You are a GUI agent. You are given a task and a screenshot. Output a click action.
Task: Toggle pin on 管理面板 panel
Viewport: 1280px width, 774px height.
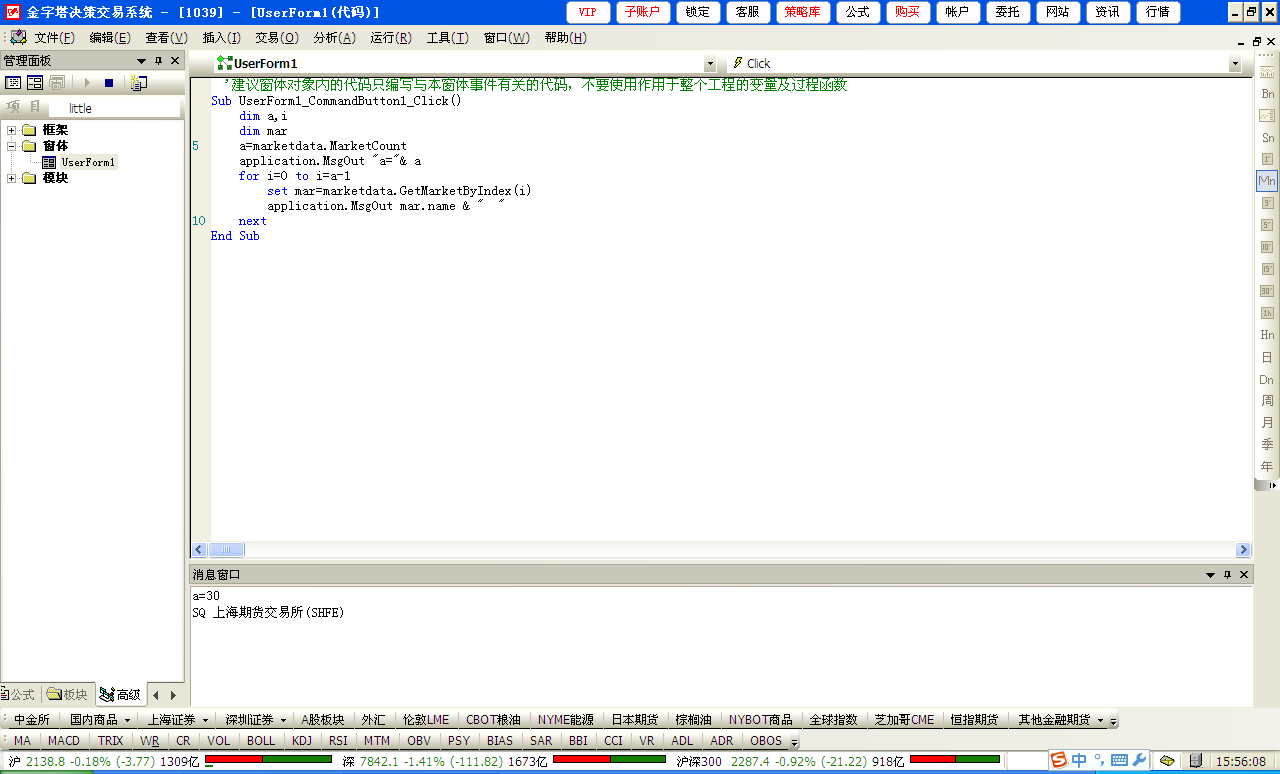[158, 61]
